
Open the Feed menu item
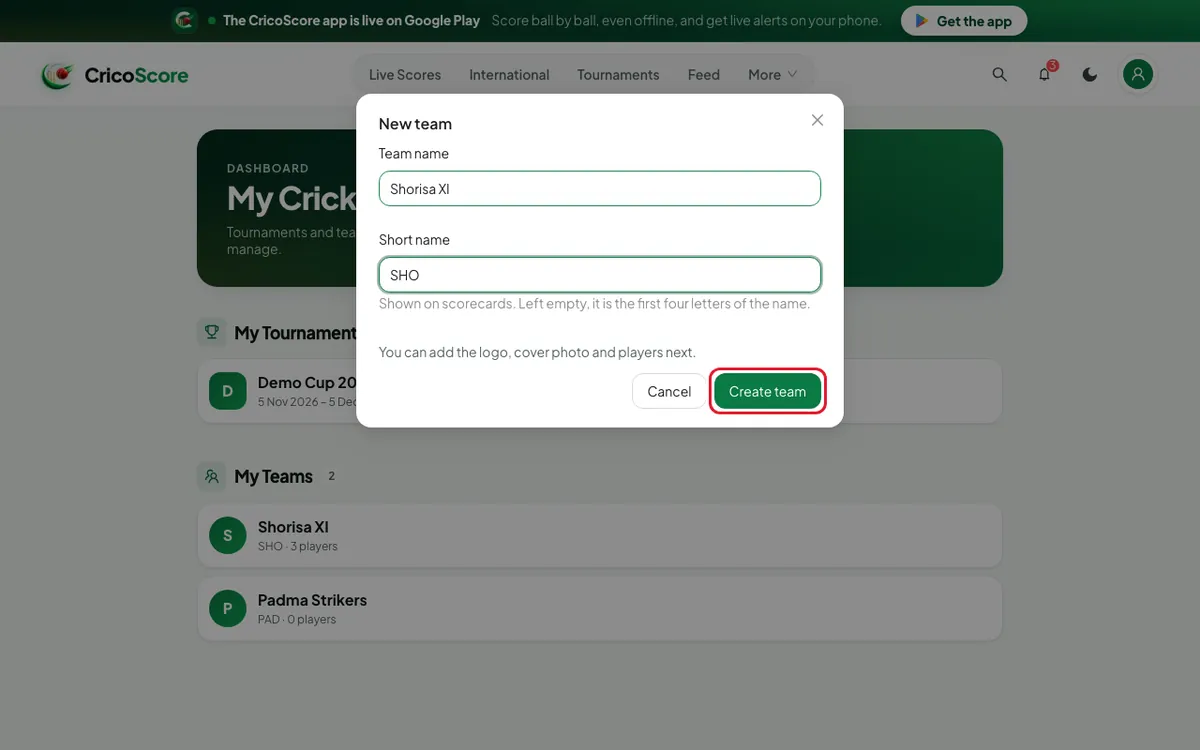point(704,74)
